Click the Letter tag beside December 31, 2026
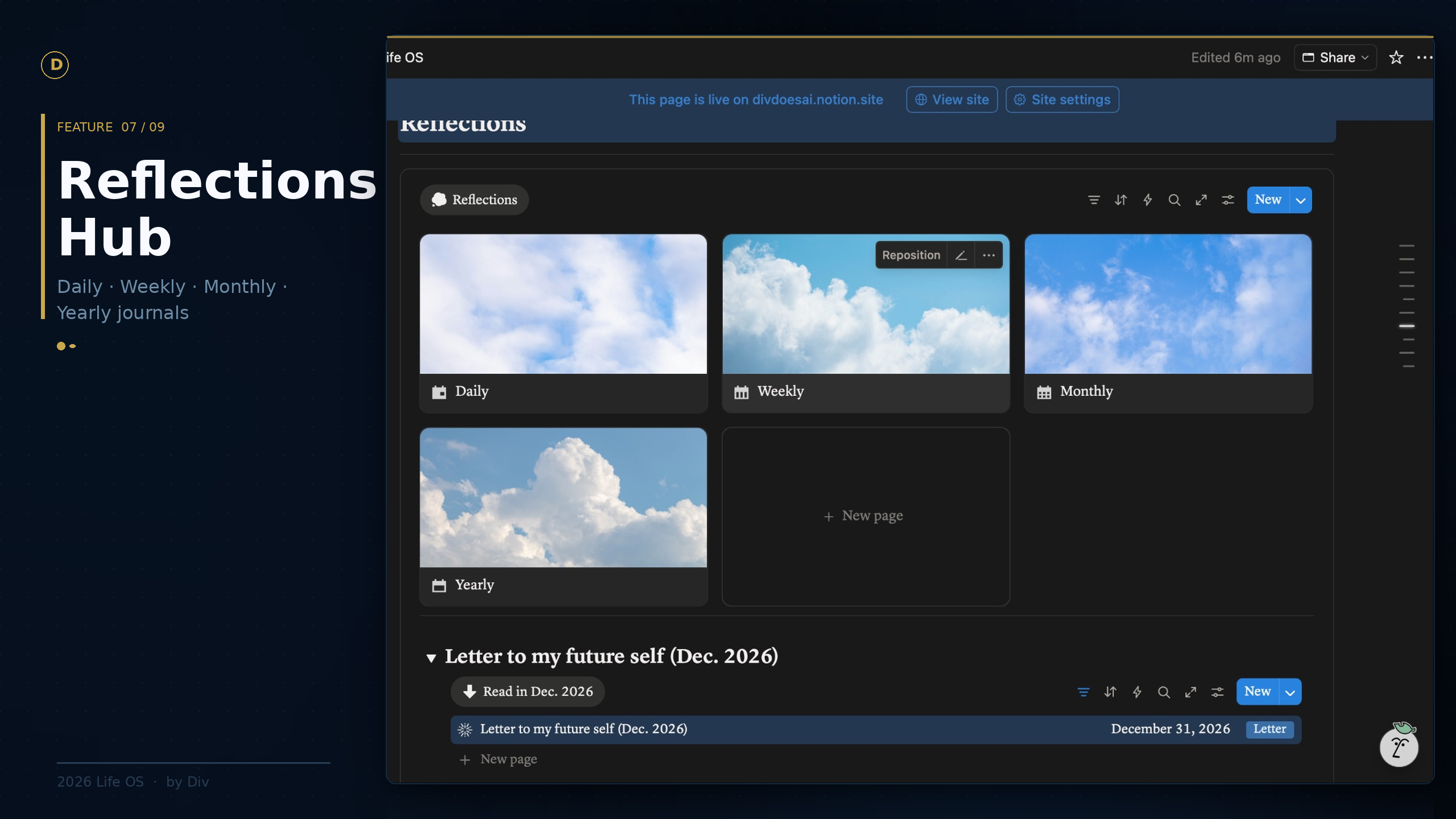Screen dimensions: 1456x819 point(1269,729)
